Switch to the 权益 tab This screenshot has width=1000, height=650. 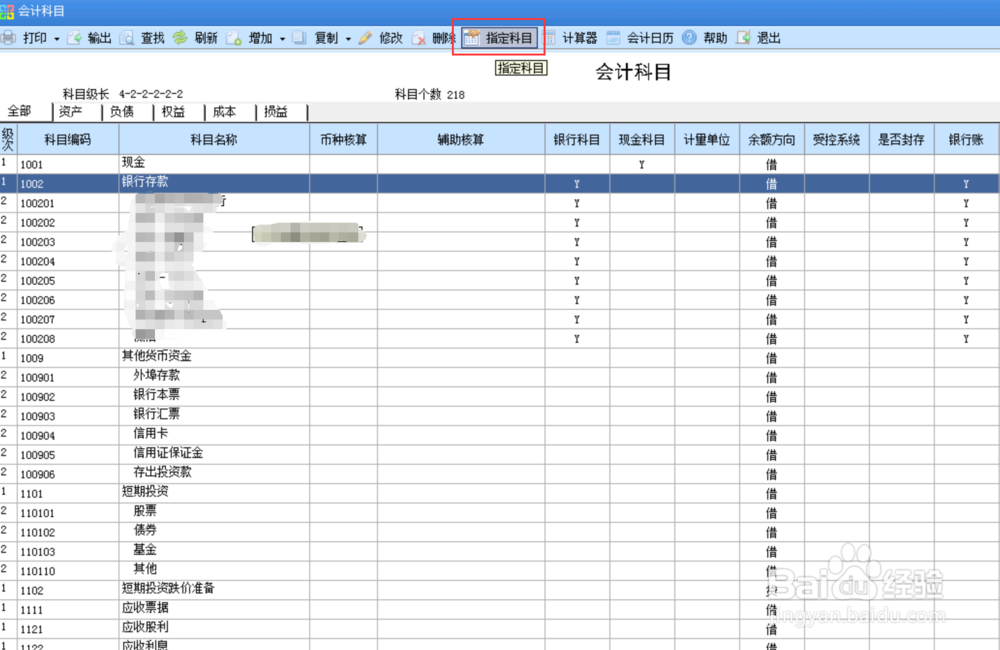pyautogui.click(x=173, y=112)
